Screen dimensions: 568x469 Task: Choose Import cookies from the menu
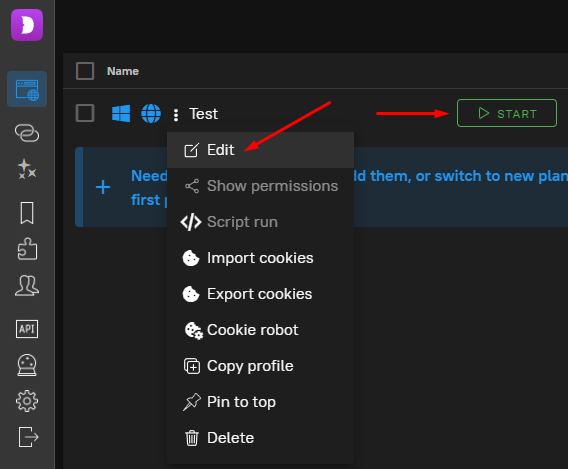click(260, 258)
